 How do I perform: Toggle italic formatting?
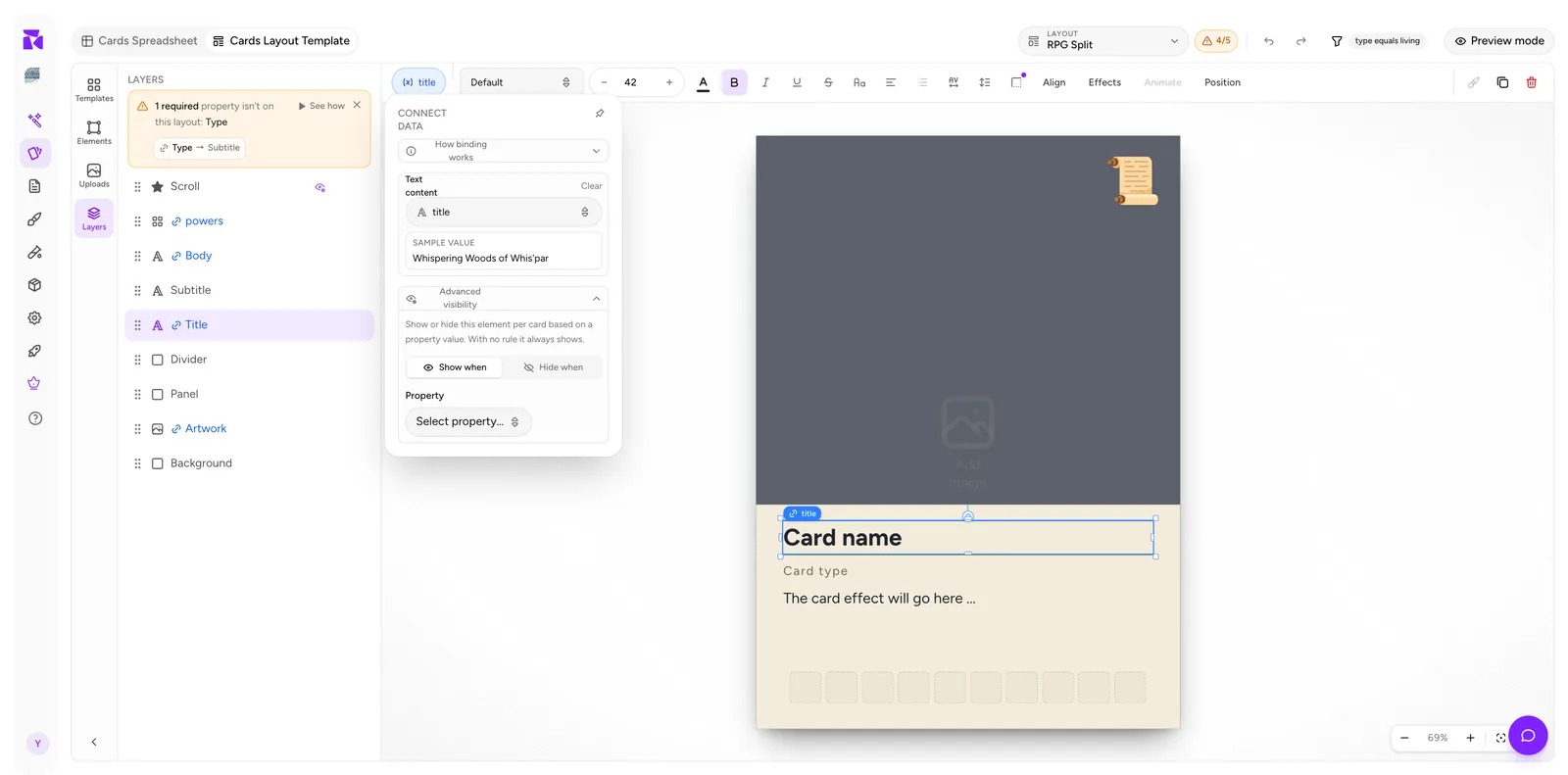765,82
